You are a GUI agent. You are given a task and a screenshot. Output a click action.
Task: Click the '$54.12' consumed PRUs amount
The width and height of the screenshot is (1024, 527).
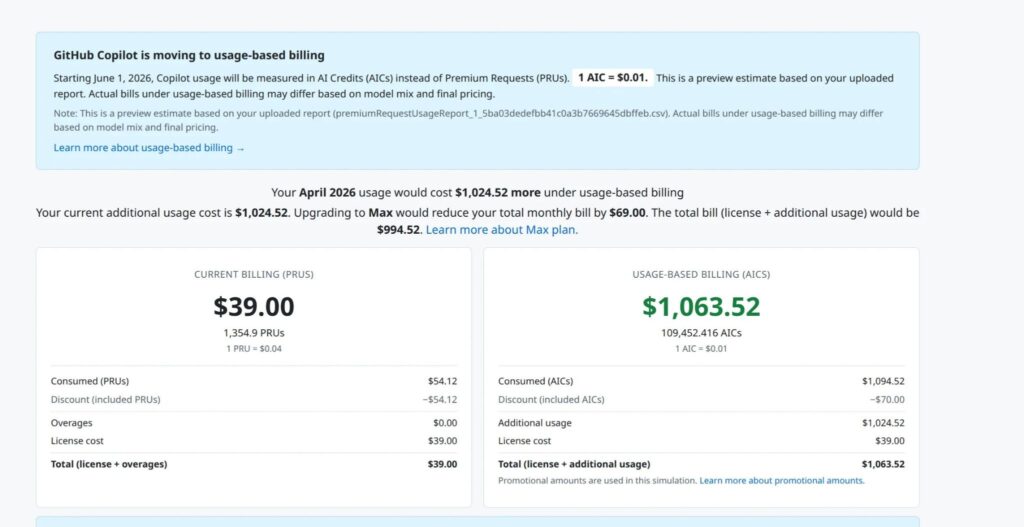[442, 381]
